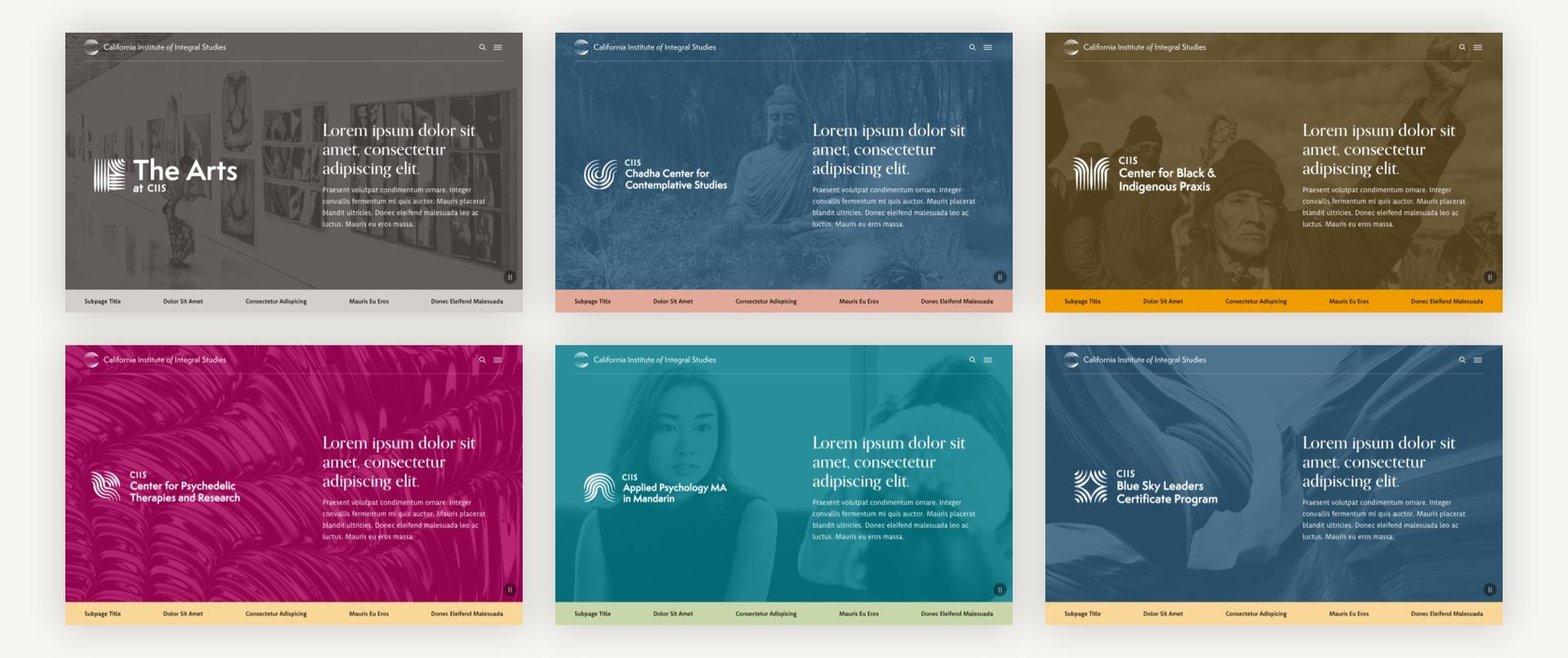
Task: Click the 'The Arts' title text
Action: [x=185, y=171]
